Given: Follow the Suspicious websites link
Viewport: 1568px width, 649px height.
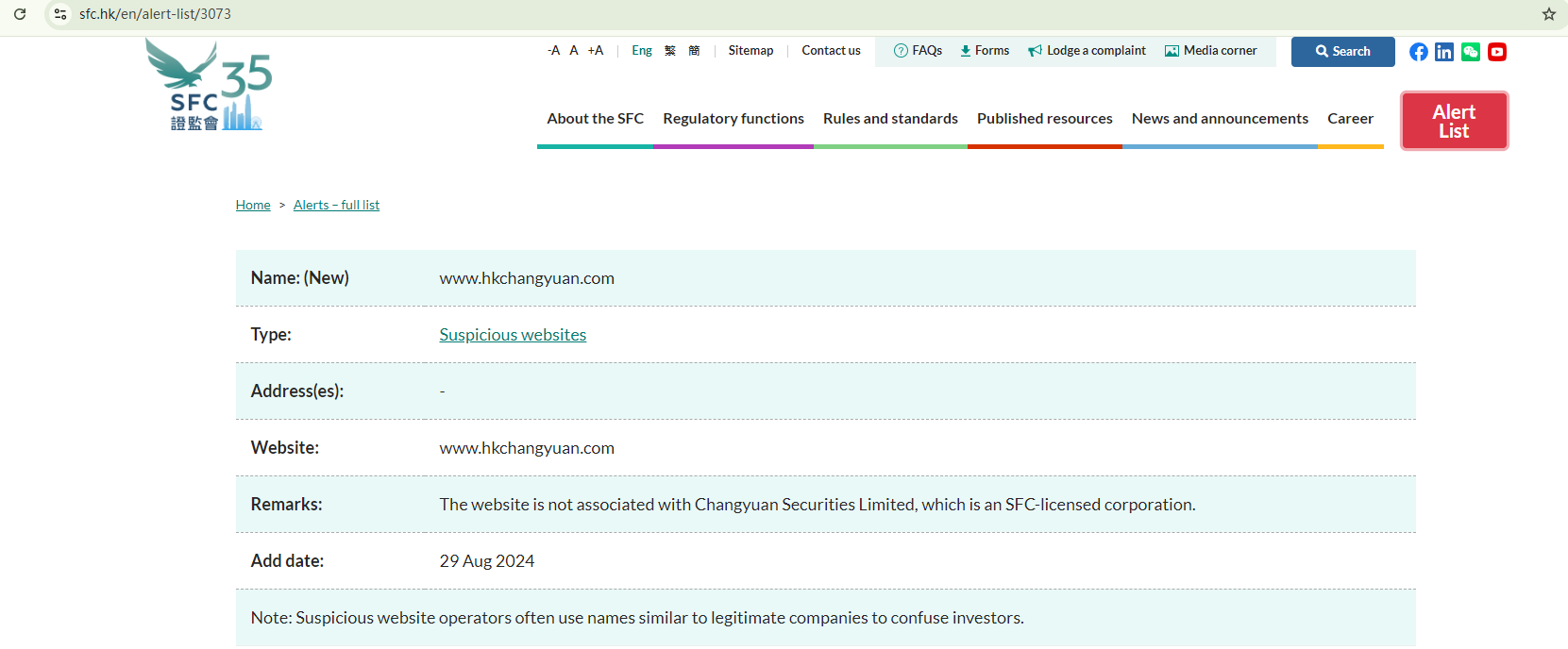Looking at the screenshot, I should point(513,335).
